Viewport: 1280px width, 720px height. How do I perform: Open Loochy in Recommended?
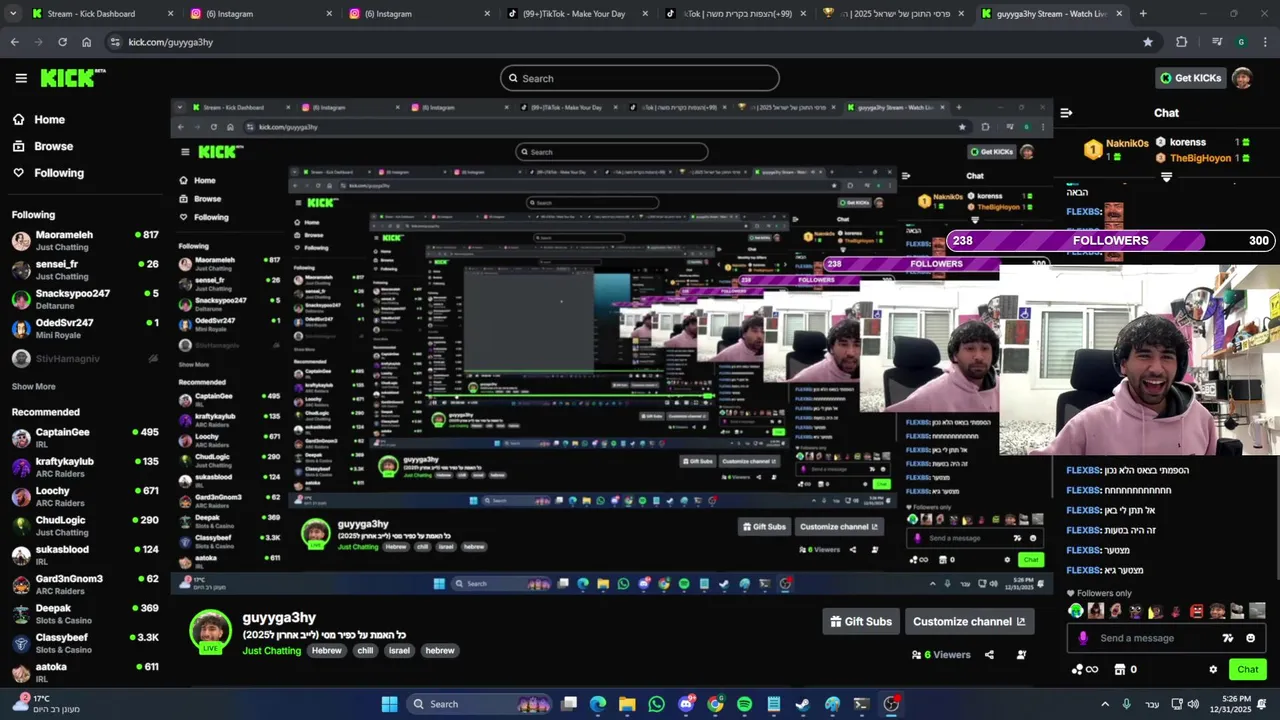click(85, 497)
